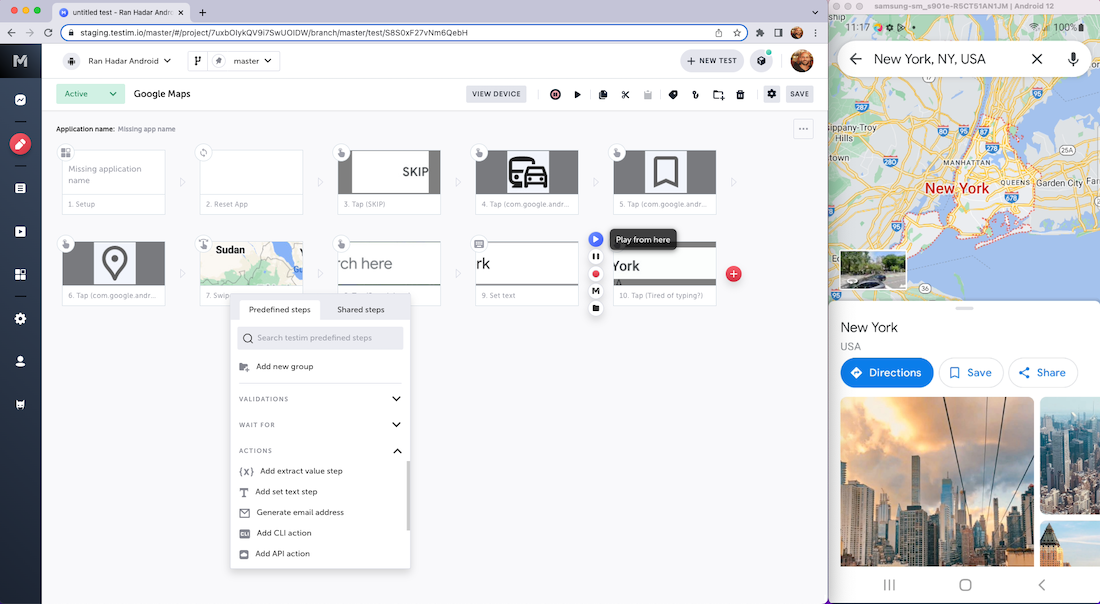Image resolution: width=1100 pixels, height=604 pixels.
Task: Clear the New York search with X
Action: pyautogui.click(x=1037, y=59)
